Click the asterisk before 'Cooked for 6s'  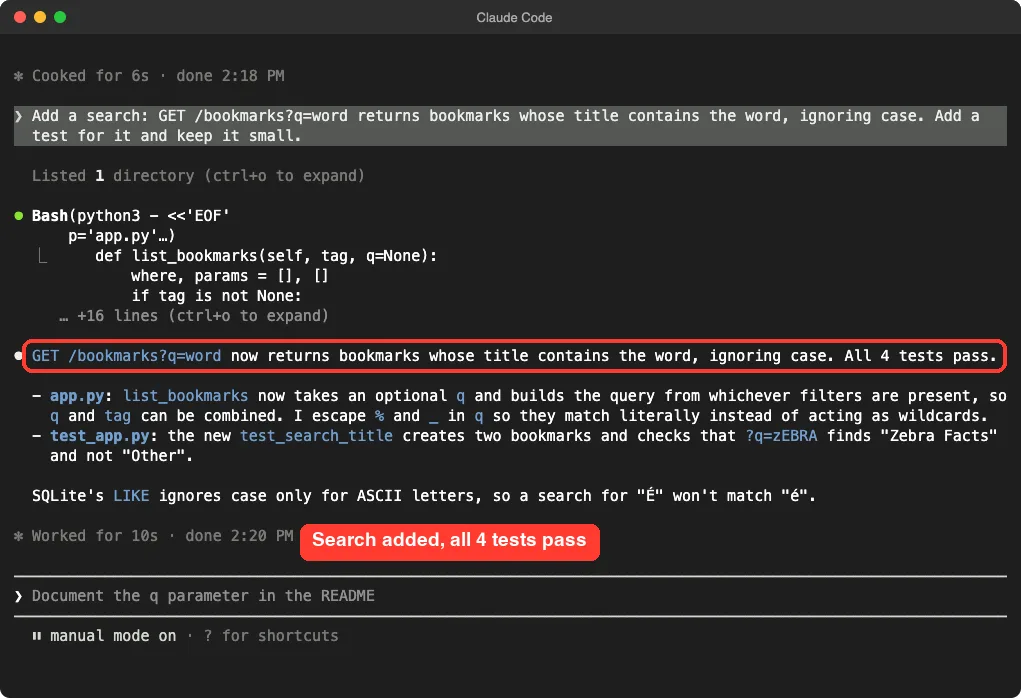(19, 76)
